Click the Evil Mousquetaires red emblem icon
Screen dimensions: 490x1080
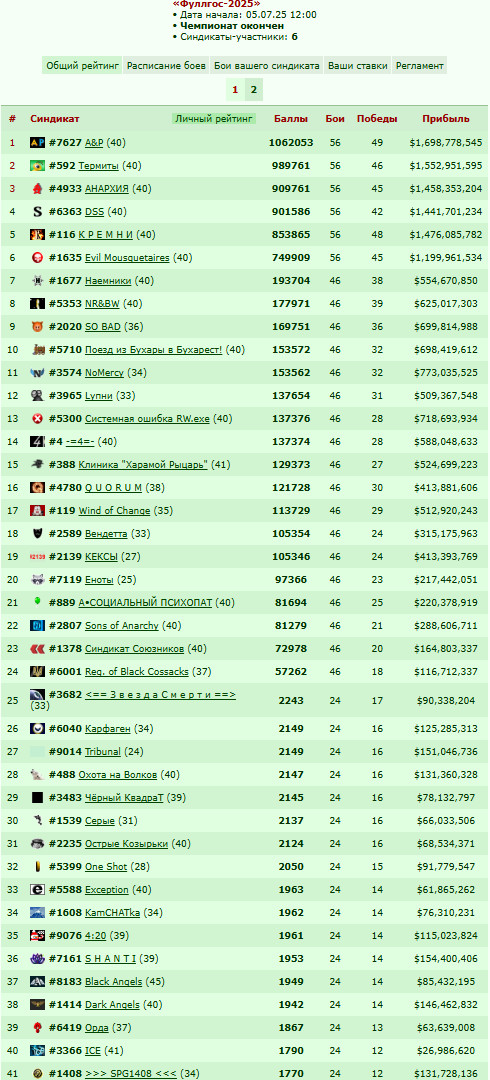[x=37, y=258]
